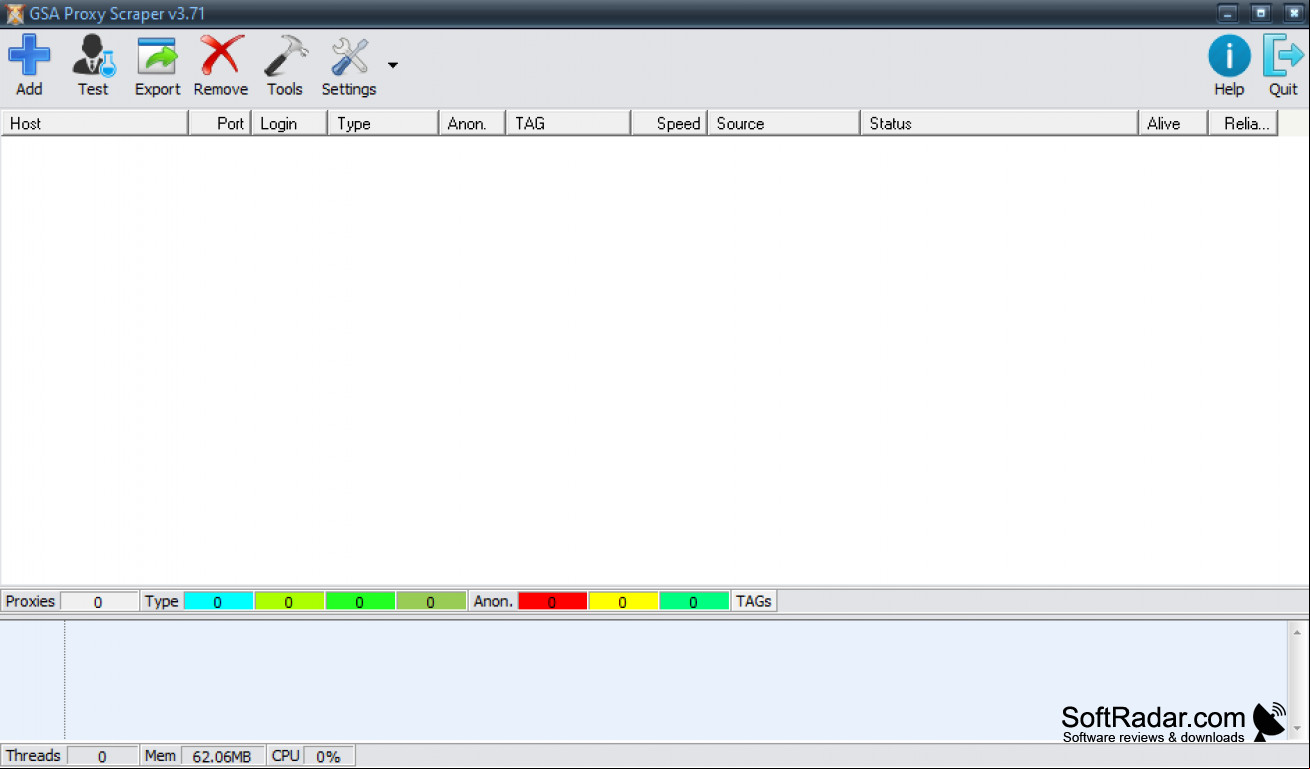Click the yellow Anon. counter box
Image resolution: width=1310 pixels, height=769 pixels.
tap(623, 602)
